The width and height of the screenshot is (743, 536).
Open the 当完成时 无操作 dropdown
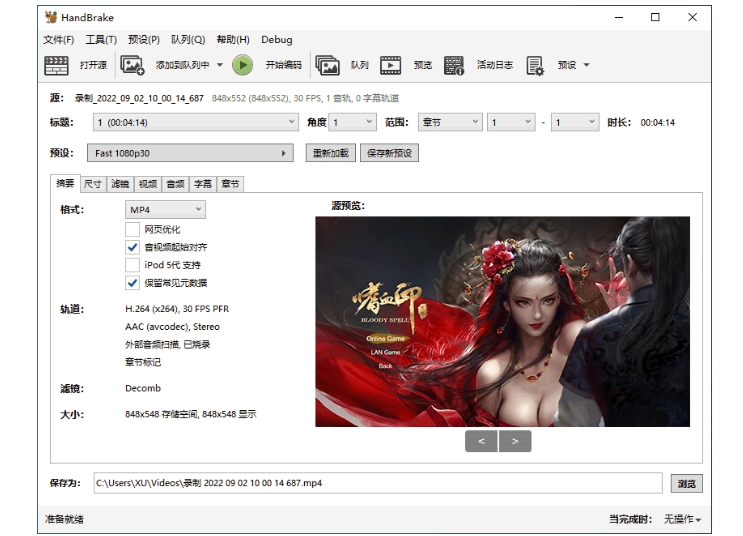pyautogui.click(x=682, y=519)
